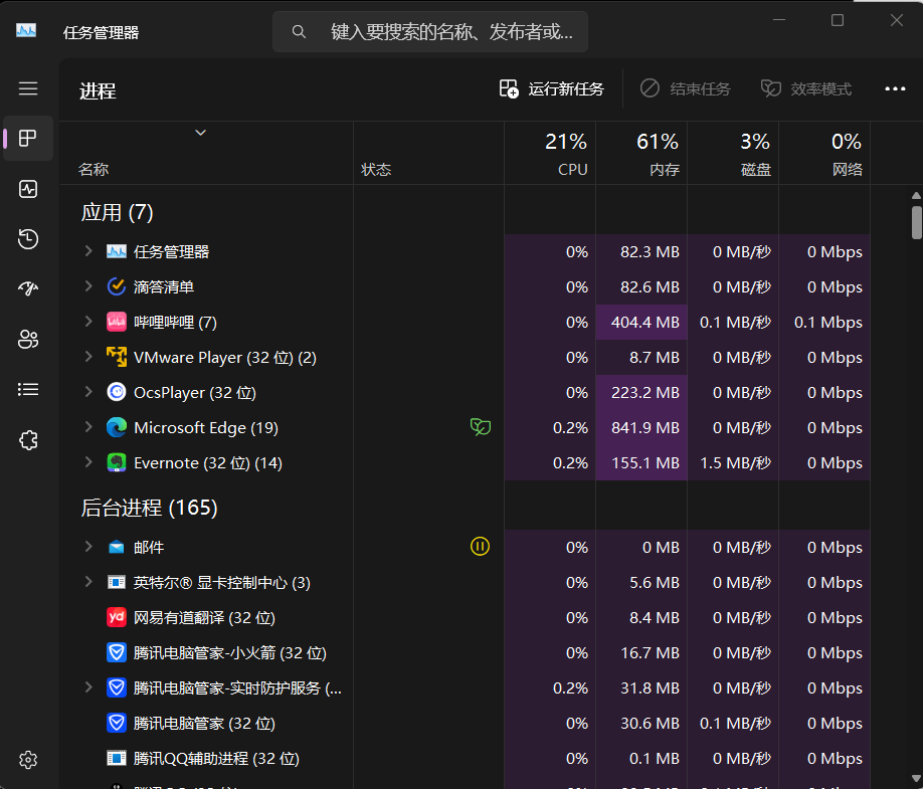Image resolution: width=923 pixels, height=789 pixels.
Task: Click 效率模式 button
Action: pos(806,89)
